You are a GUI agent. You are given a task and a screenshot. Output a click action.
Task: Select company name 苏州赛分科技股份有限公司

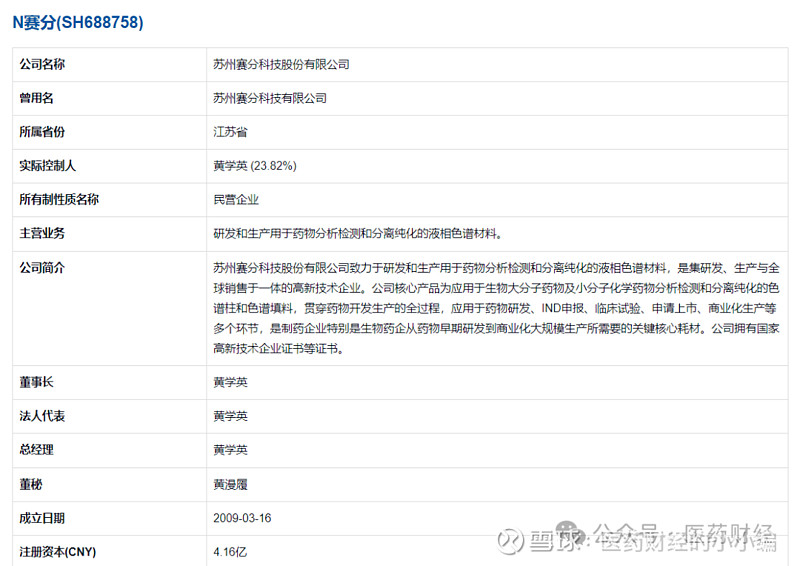tap(281, 64)
